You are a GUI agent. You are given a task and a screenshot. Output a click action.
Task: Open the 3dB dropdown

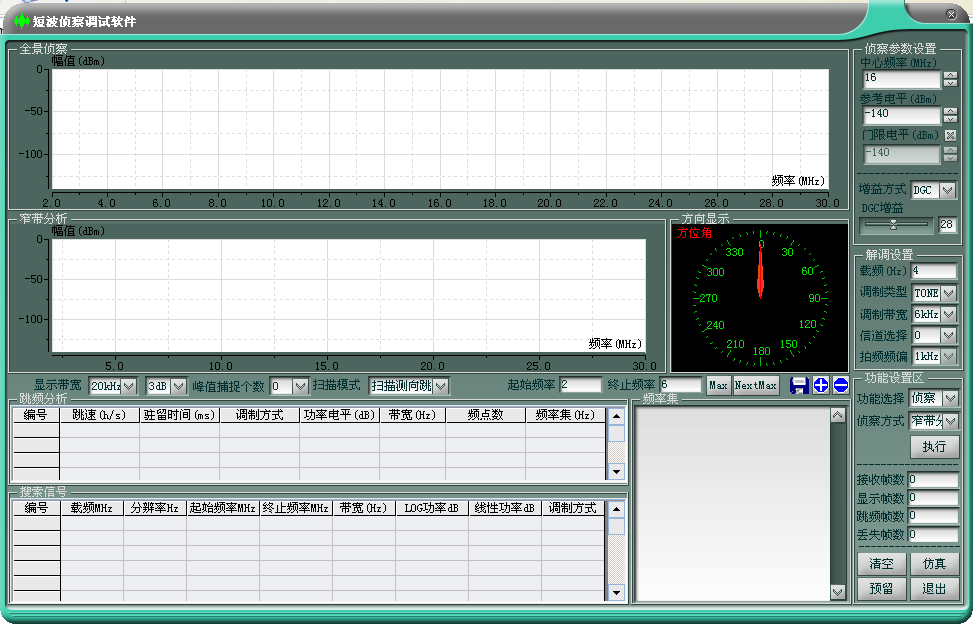pyautogui.click(x=179, y=386)
